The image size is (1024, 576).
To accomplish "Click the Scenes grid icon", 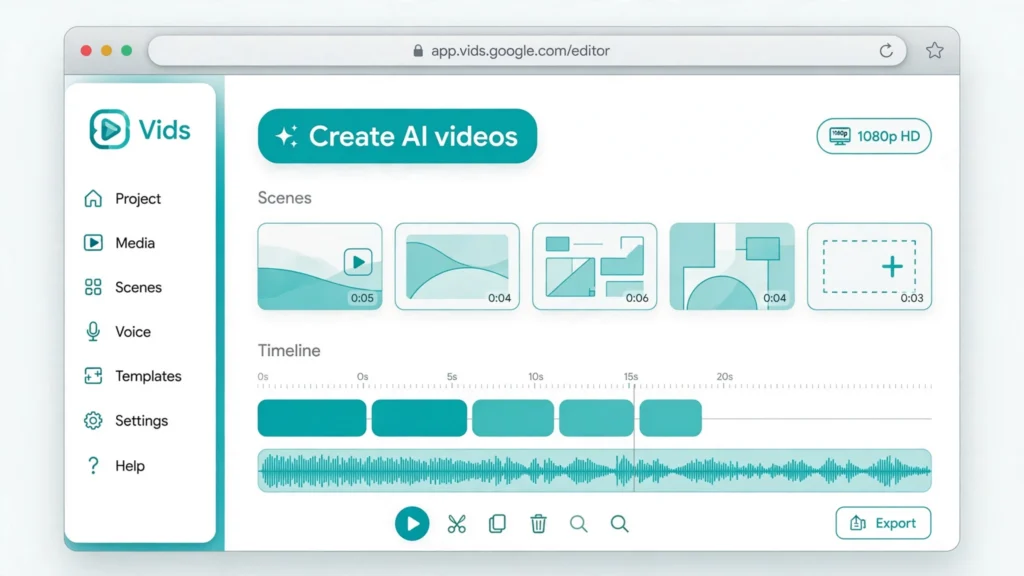I will 93,287.
